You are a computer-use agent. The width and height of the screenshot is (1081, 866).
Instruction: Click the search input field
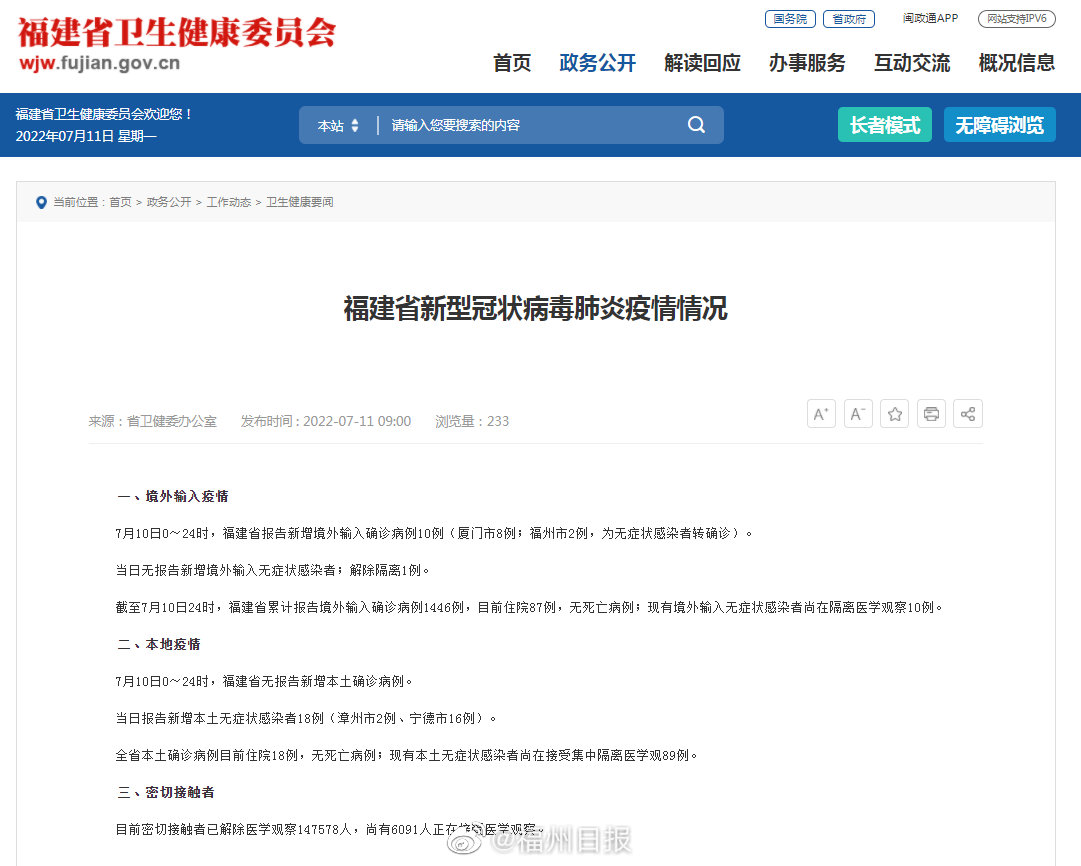530,126
